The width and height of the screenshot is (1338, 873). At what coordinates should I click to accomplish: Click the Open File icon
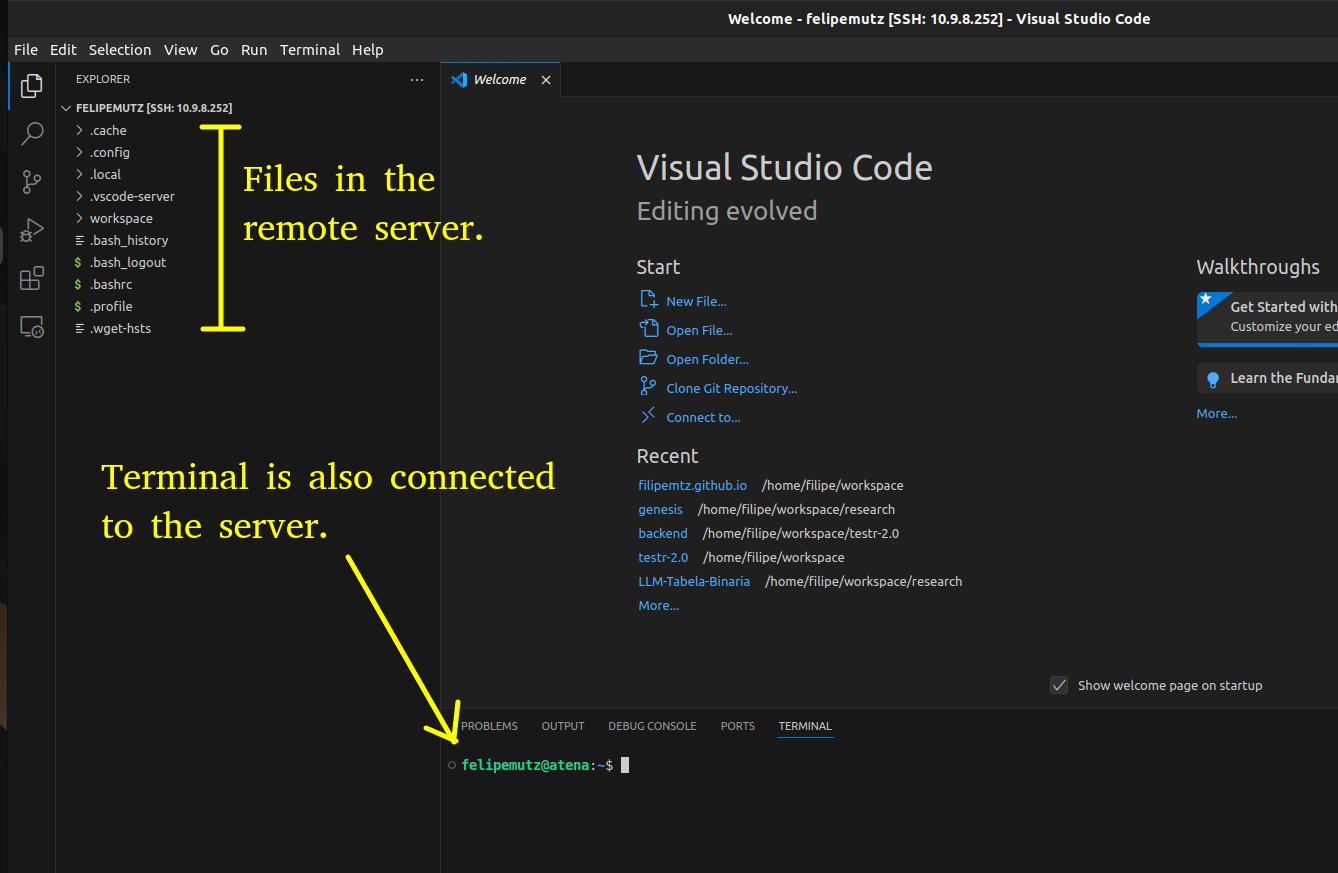click(648, 329)
